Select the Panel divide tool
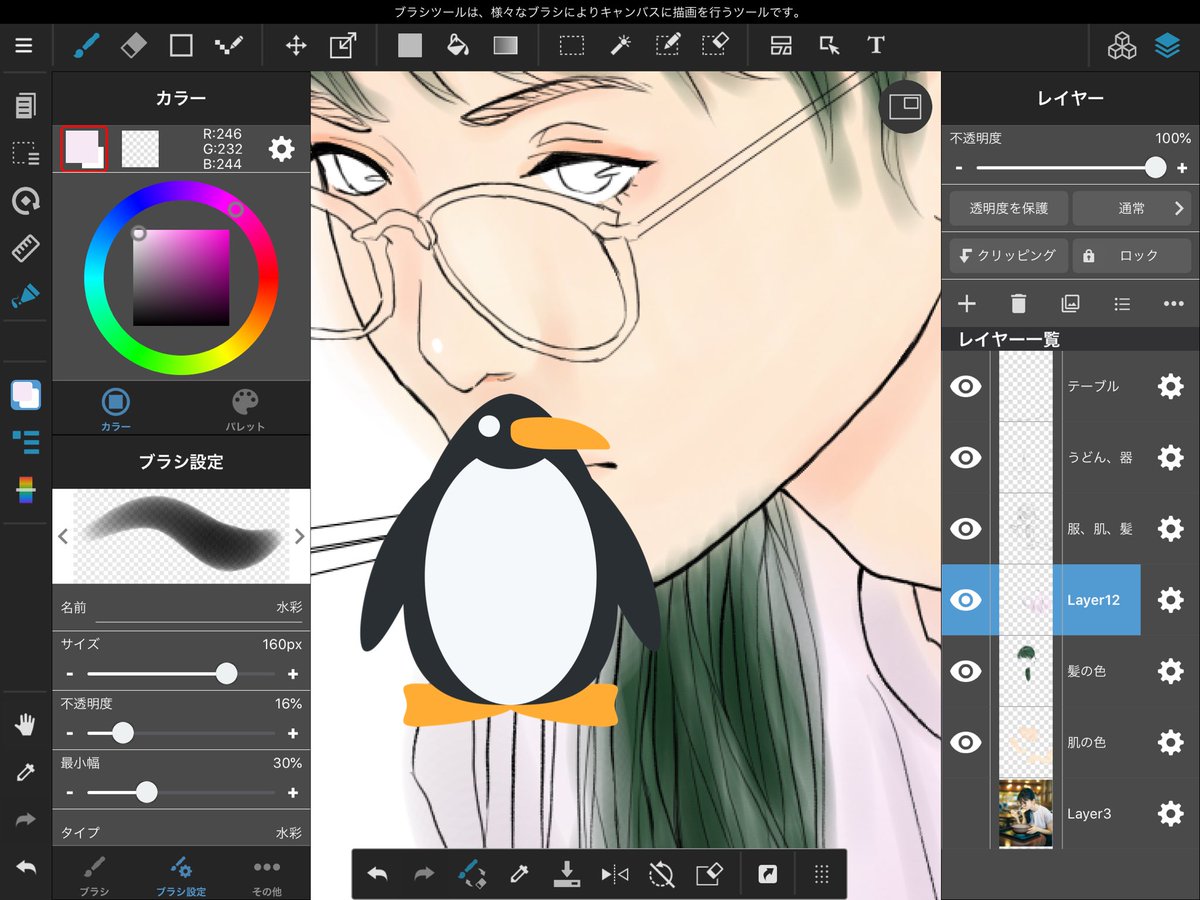 (x=781, y=45)
